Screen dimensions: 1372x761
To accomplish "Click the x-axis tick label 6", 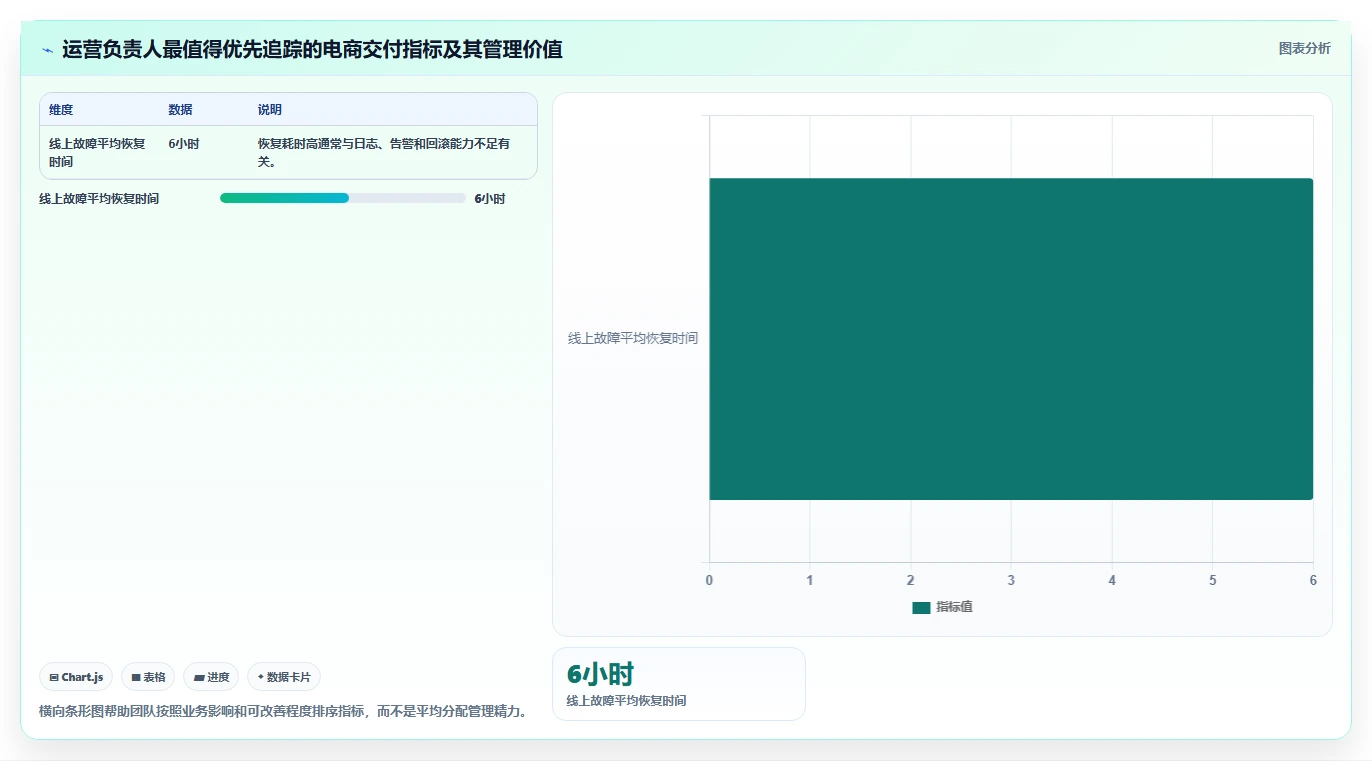I will (1313, 580).
